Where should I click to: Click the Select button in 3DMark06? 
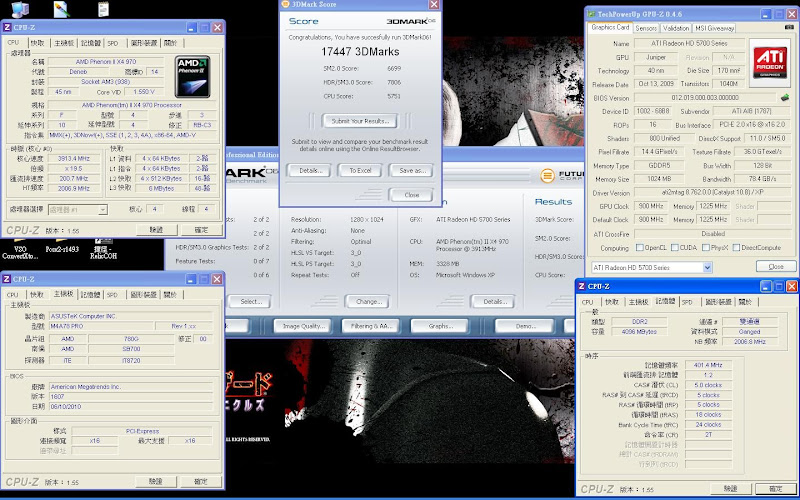point(251,302)
